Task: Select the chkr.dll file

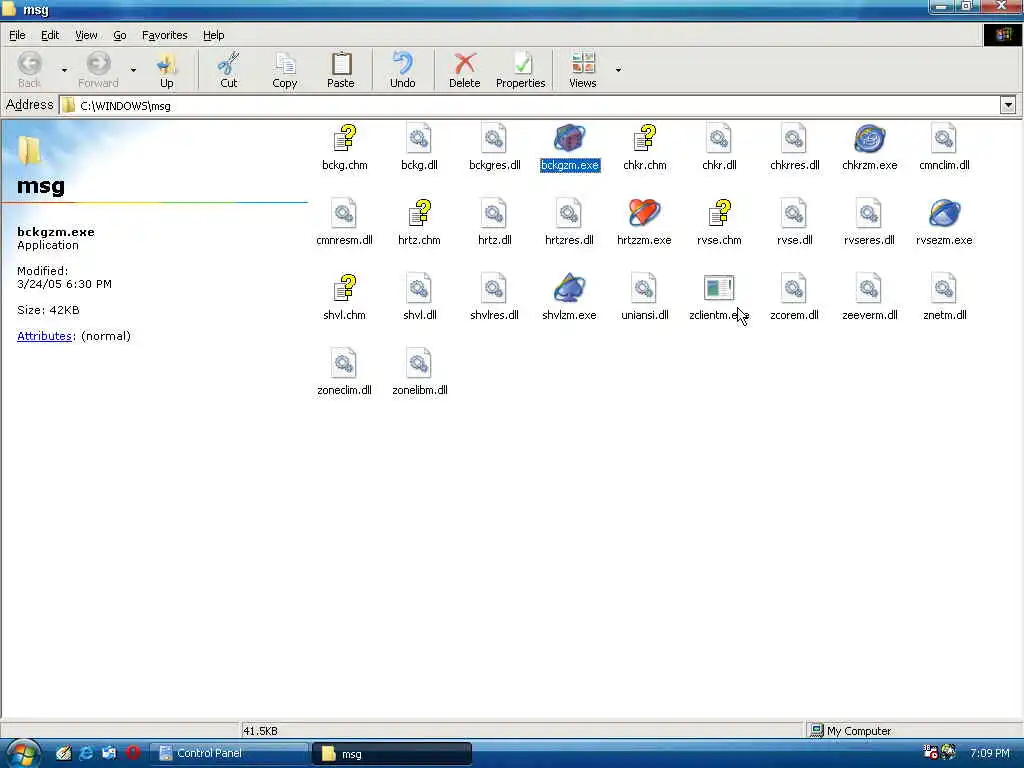Action: pyautogui.click(x=719, y=148)
